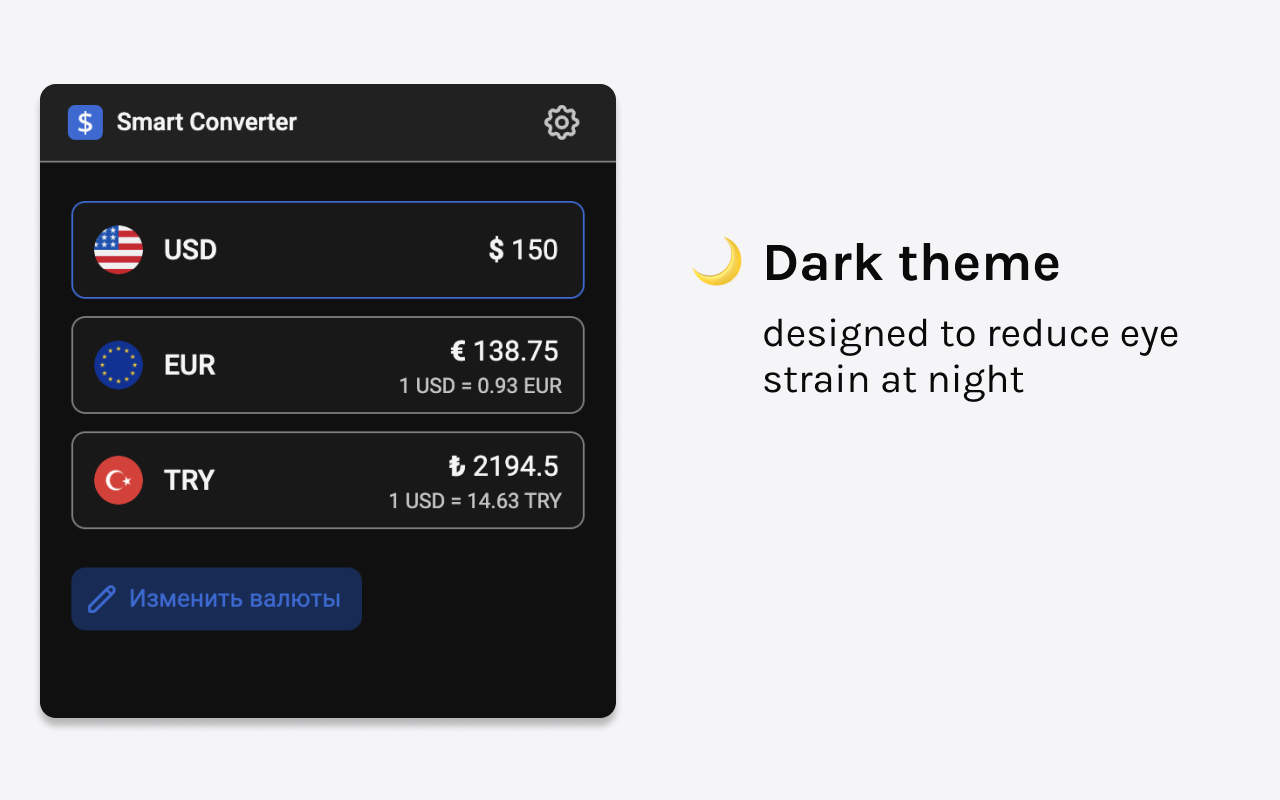
Task: Click the United States flag icon
Action: pos(118,250)
